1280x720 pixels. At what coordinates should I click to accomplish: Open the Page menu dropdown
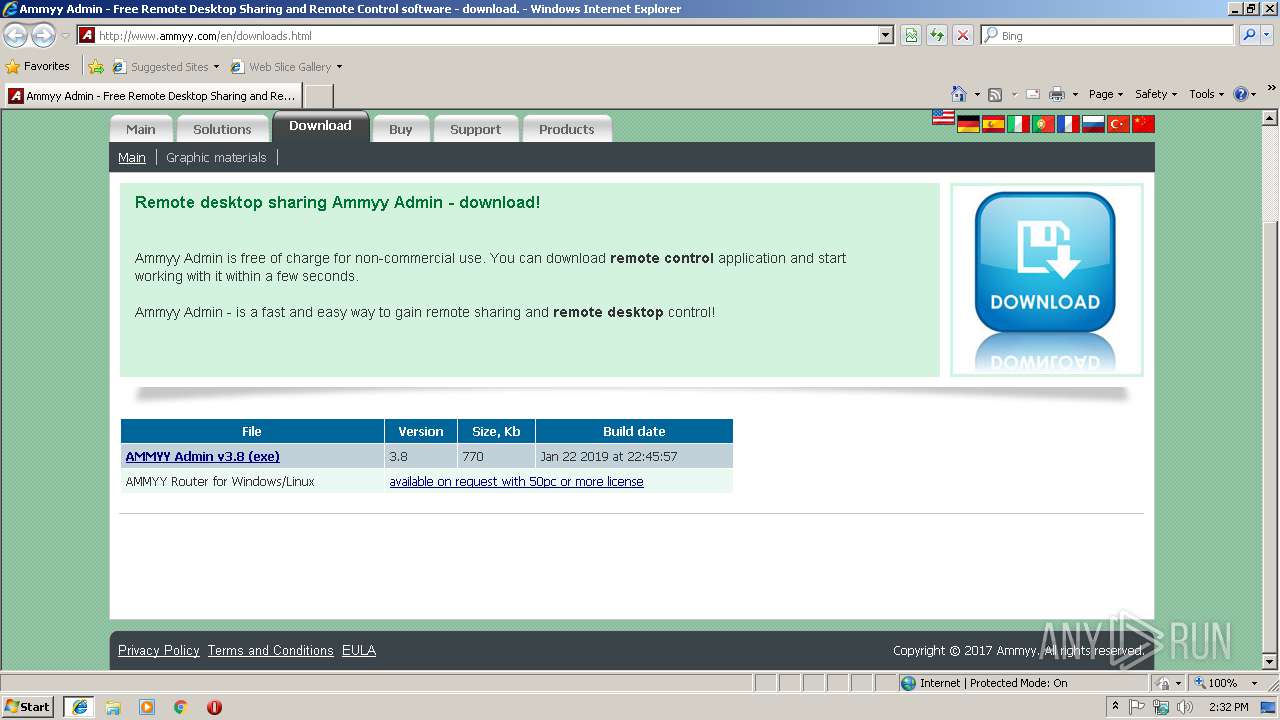(1106, 94)
